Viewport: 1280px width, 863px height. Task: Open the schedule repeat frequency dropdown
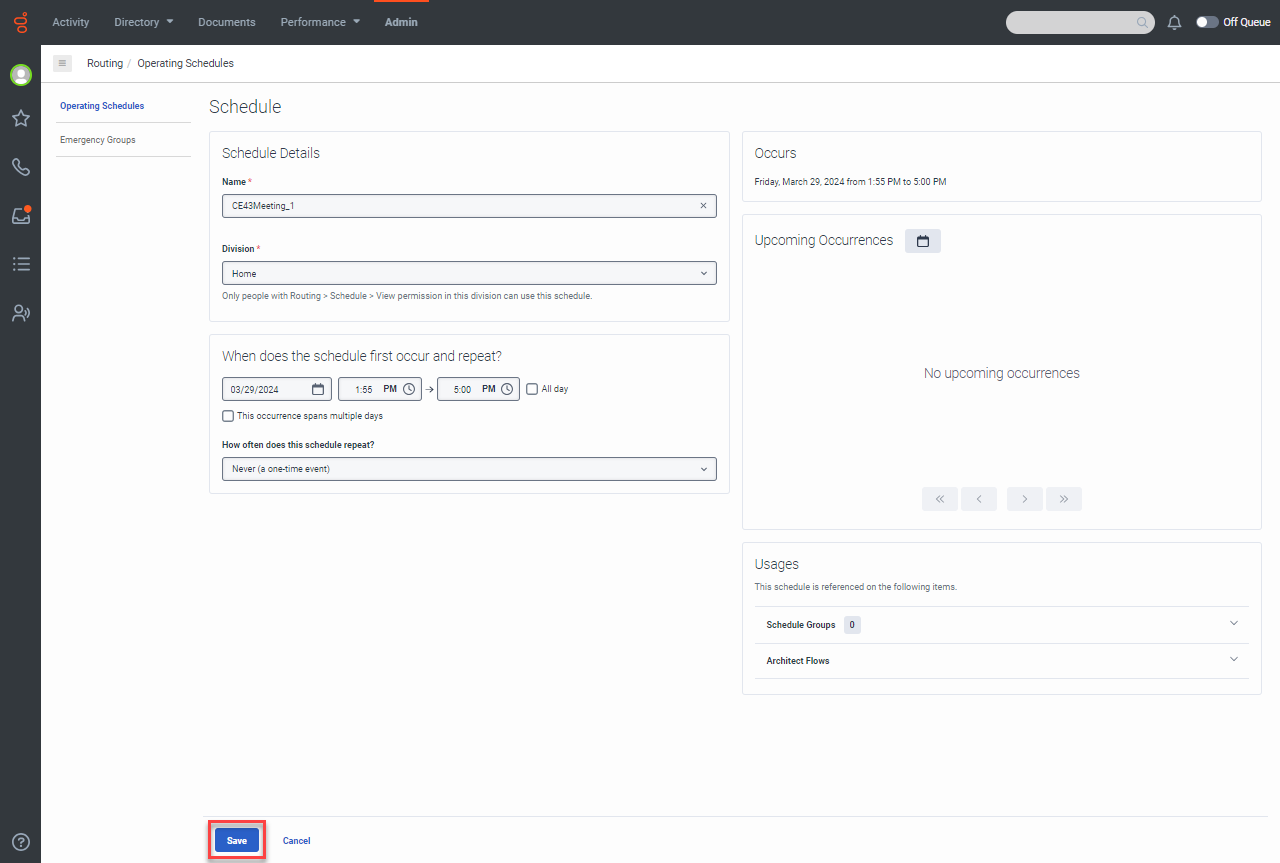pos(468,469)
